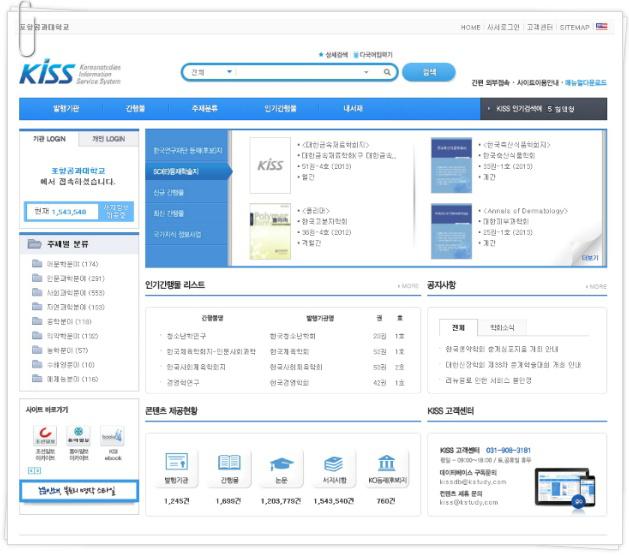Open 주제분류 in main navigation

[205, 108]
